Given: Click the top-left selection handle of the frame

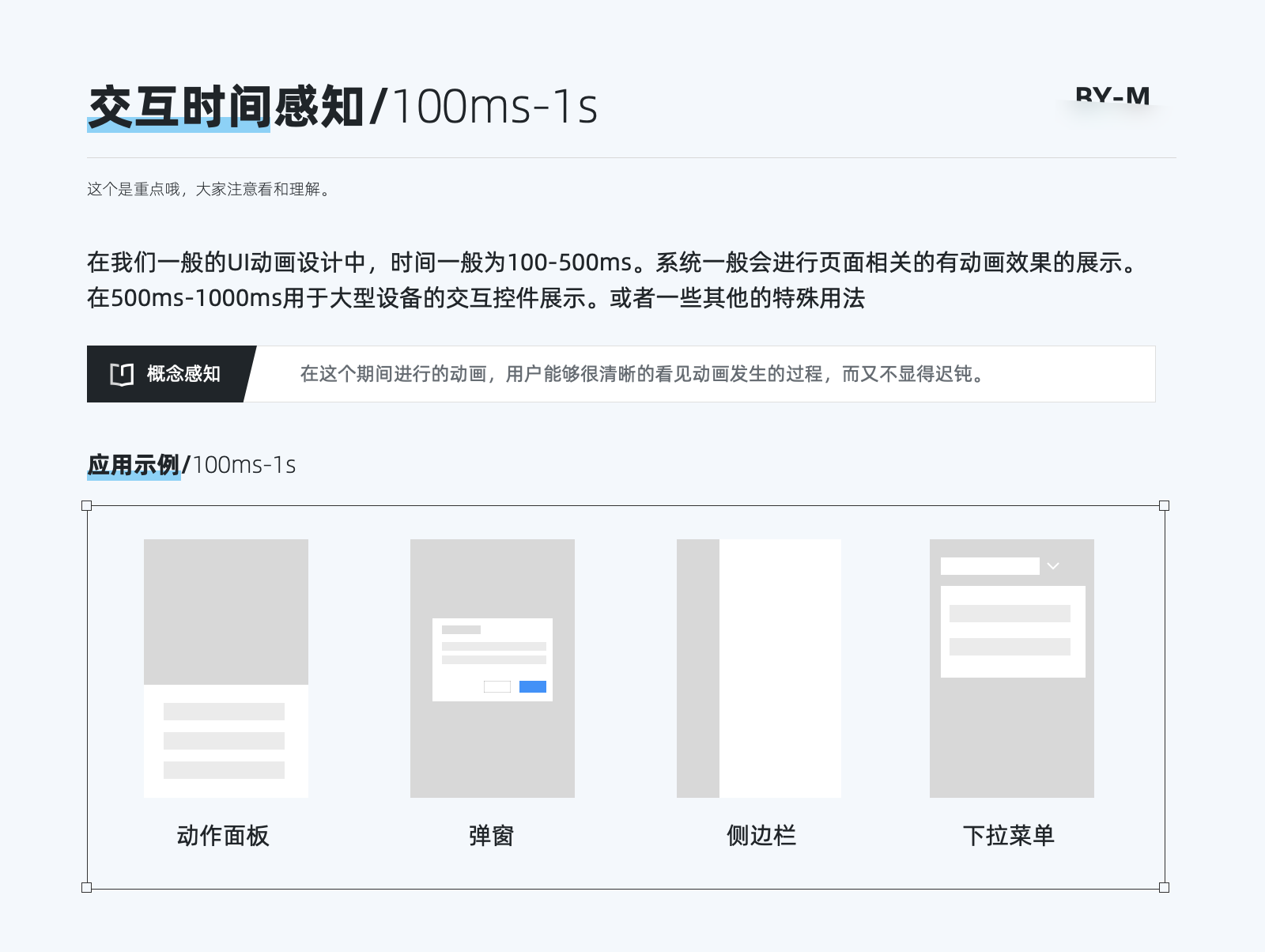Looking at the screenshot, I should 87,506.
